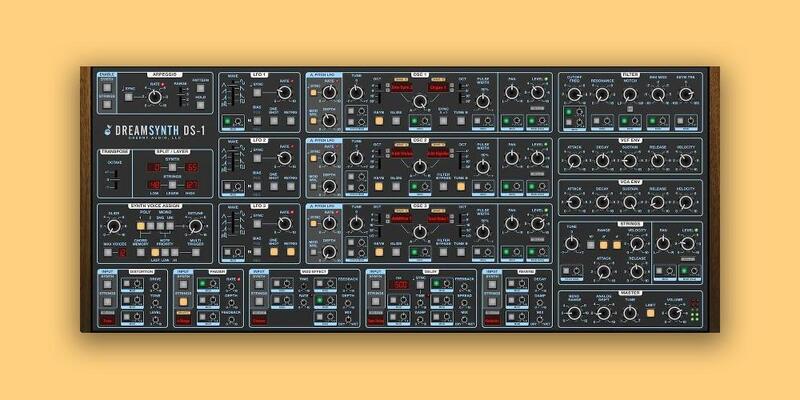Open the OSC 3 Wave A selector display
800x400 pixels.
pos(402,218)
